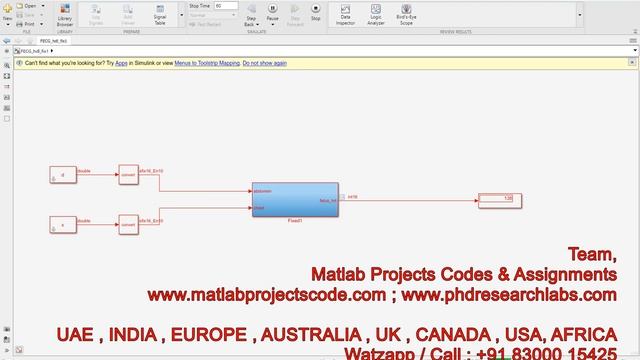Screen dimensions: 640x360
Task: Click the Open folder button
Action: (x=27, y=6)
